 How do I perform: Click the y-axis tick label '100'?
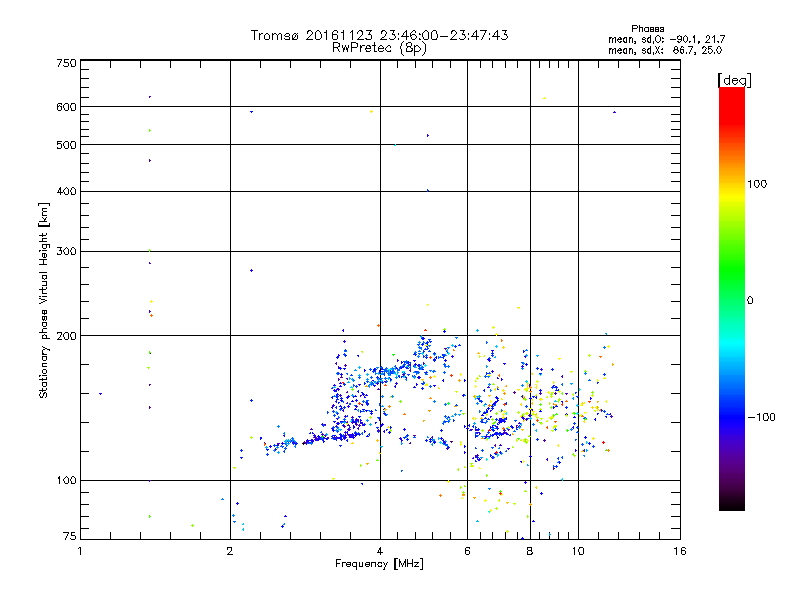tap(66, 481)
